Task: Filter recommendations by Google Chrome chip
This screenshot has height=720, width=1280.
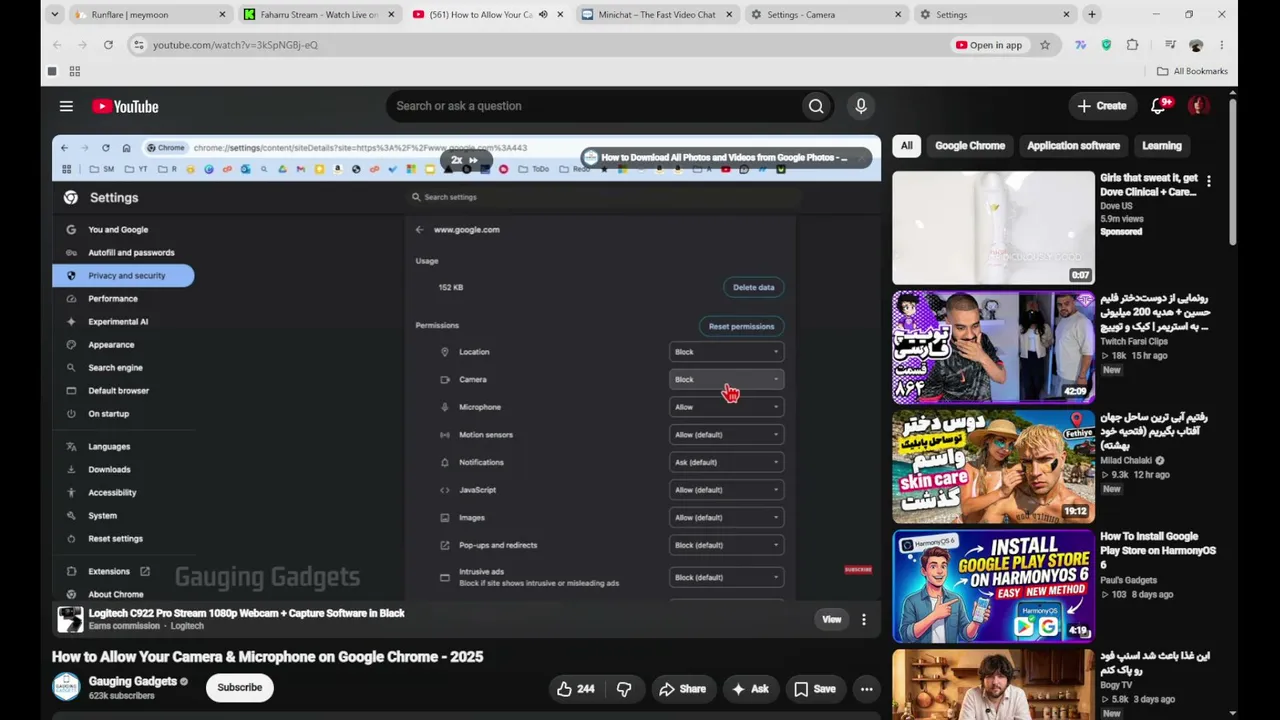Action: [970, 146]
